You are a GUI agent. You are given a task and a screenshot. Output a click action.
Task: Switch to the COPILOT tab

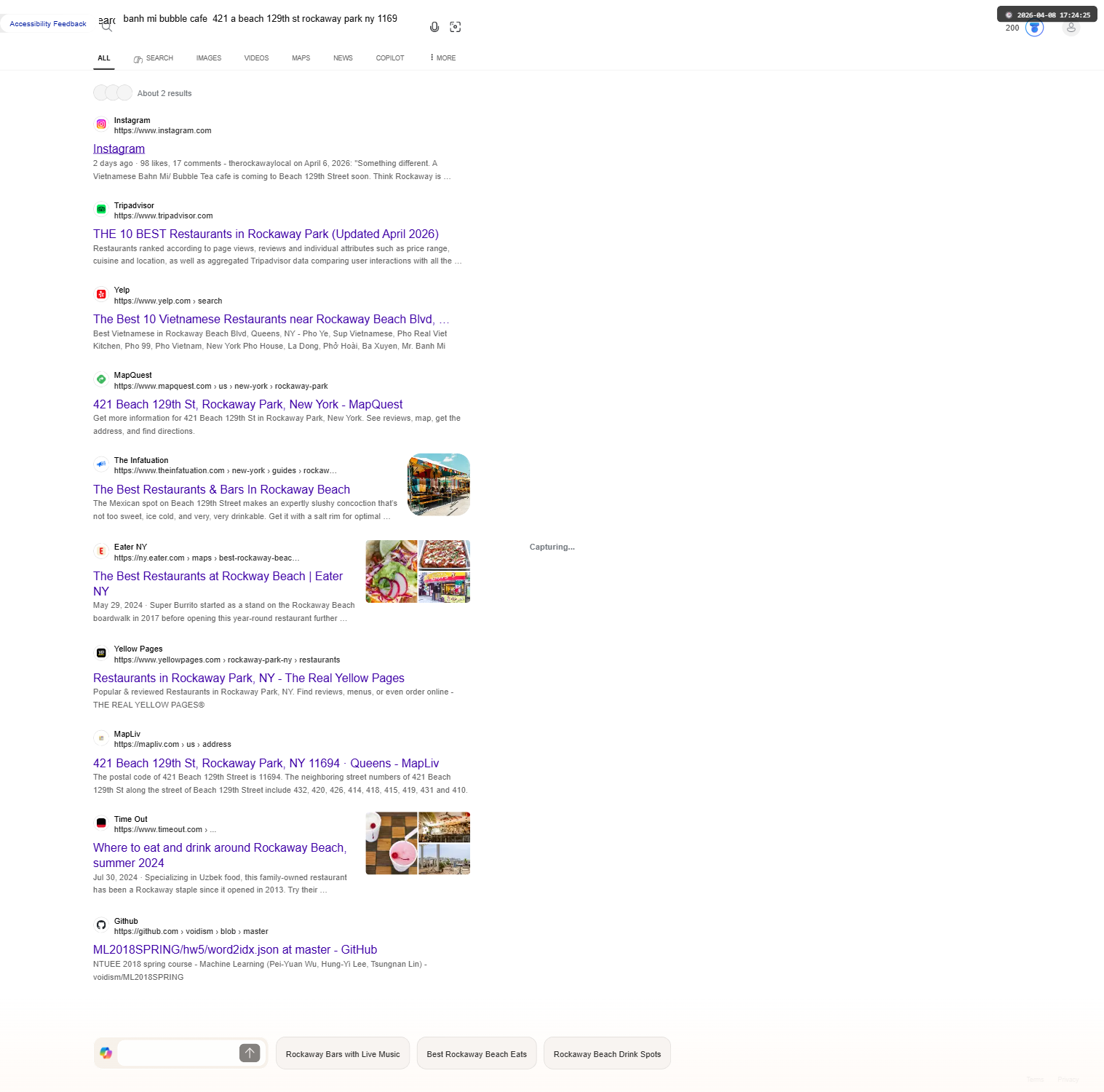click(x=390, y=58)
